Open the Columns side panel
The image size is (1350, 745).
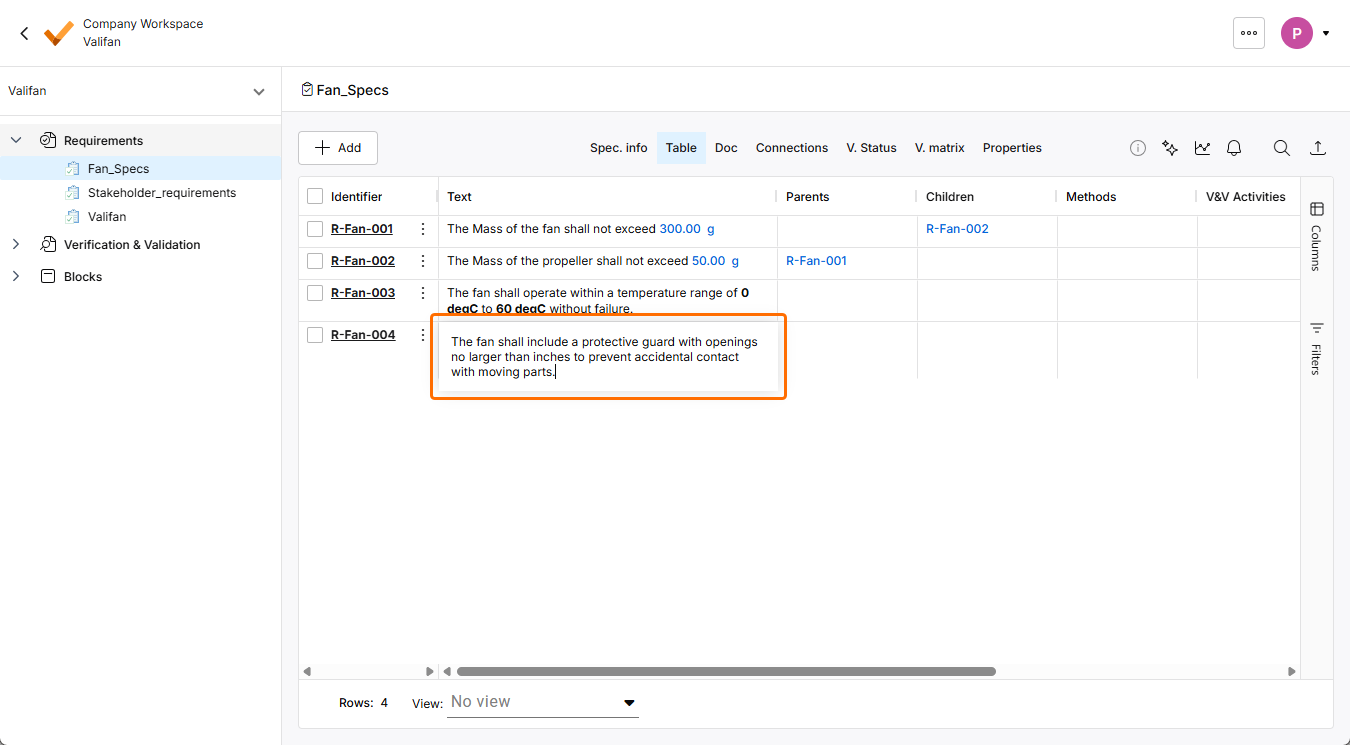pos(1317,236)
